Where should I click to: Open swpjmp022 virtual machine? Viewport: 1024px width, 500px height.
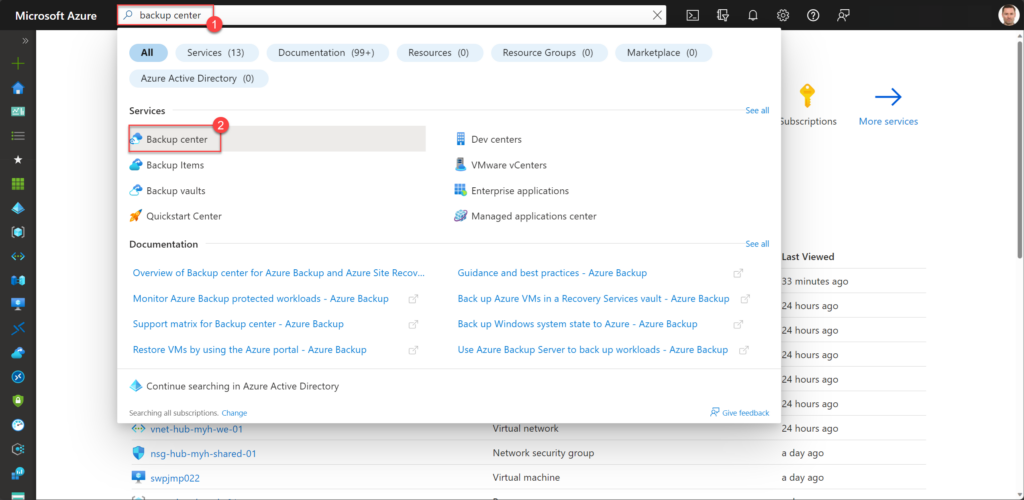pos(175,478)
